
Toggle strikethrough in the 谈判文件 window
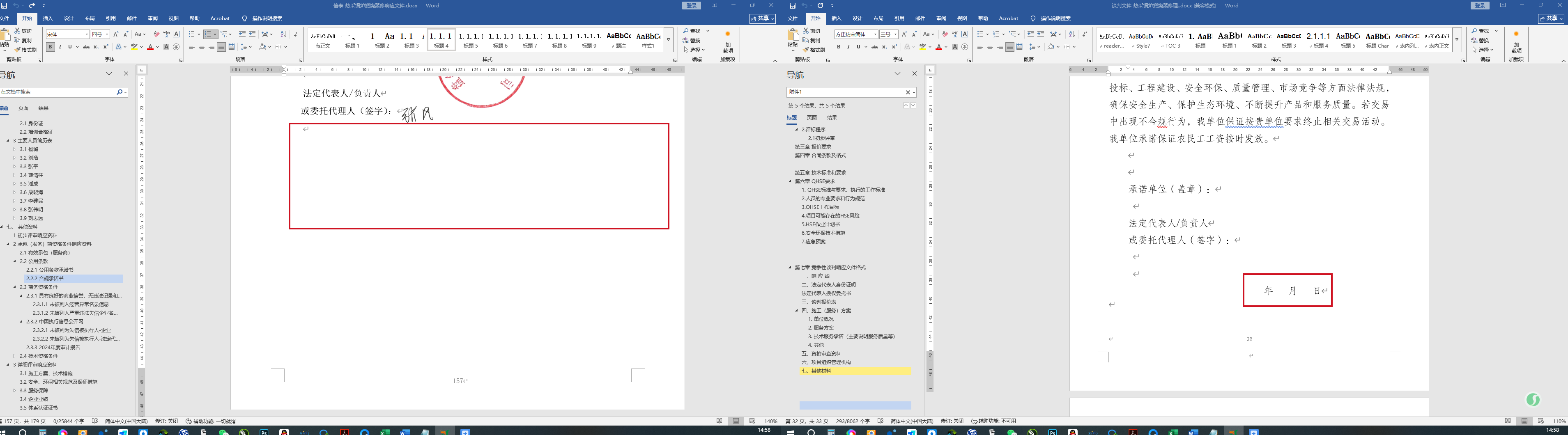click(x=875, y=47)
